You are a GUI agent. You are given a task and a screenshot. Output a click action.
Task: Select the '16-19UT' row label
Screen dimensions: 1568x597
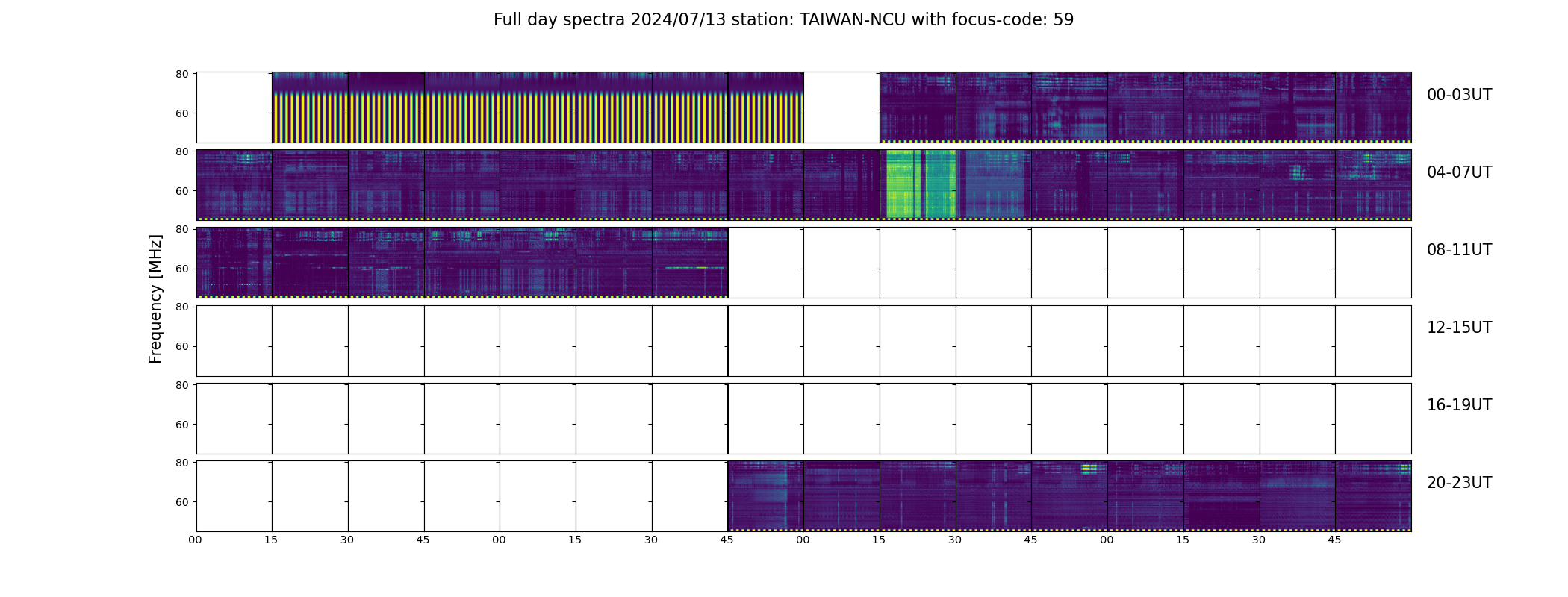(1459, 405)
